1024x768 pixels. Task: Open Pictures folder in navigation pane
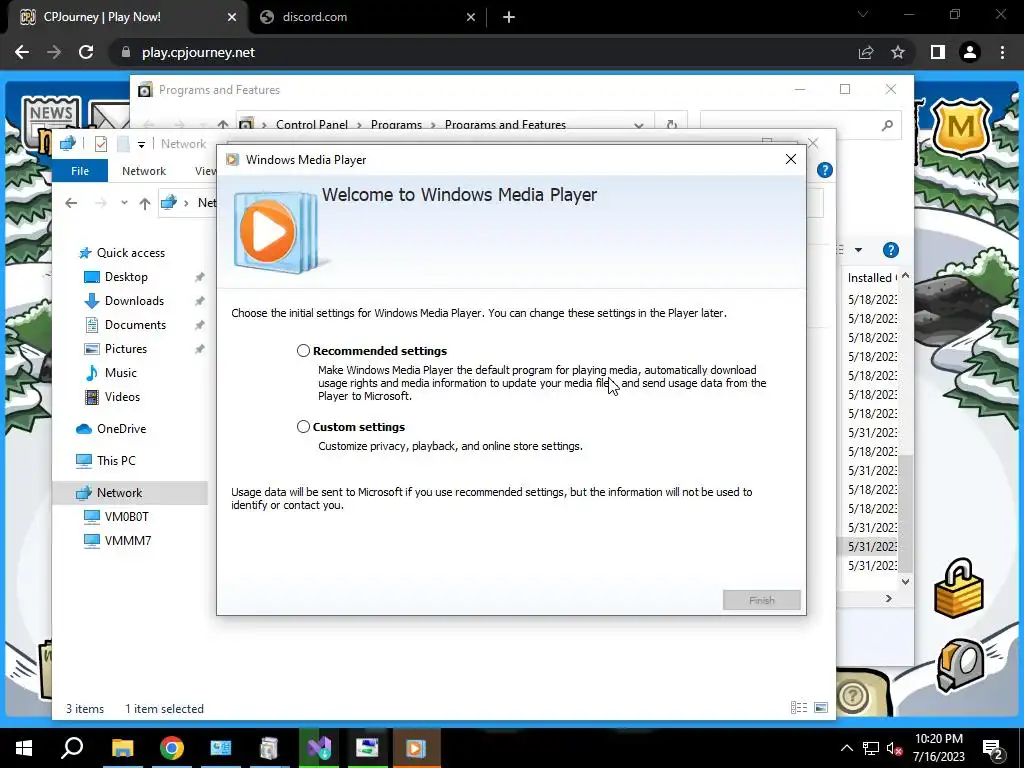click(x=125, y=349)
